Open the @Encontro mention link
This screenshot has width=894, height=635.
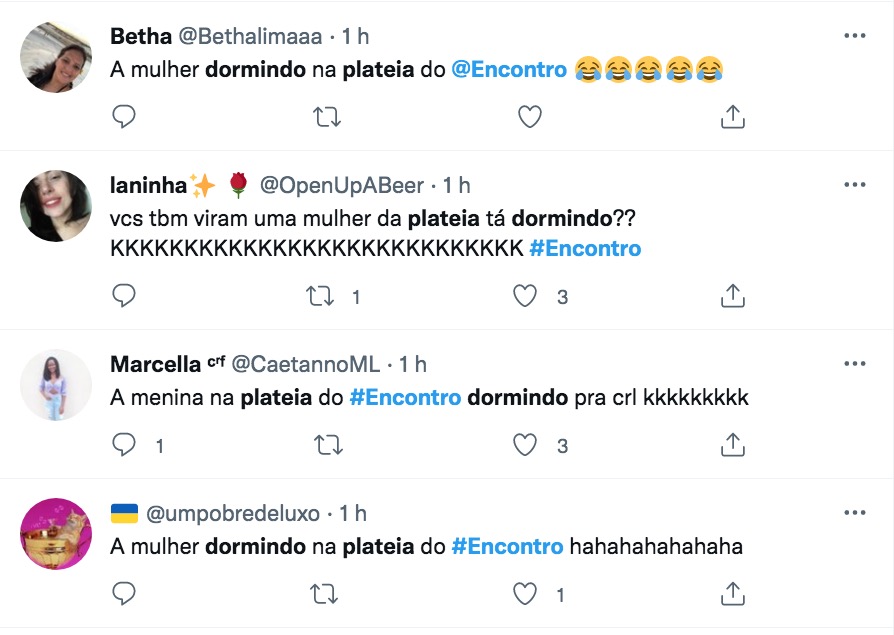[x=509, y=70]
